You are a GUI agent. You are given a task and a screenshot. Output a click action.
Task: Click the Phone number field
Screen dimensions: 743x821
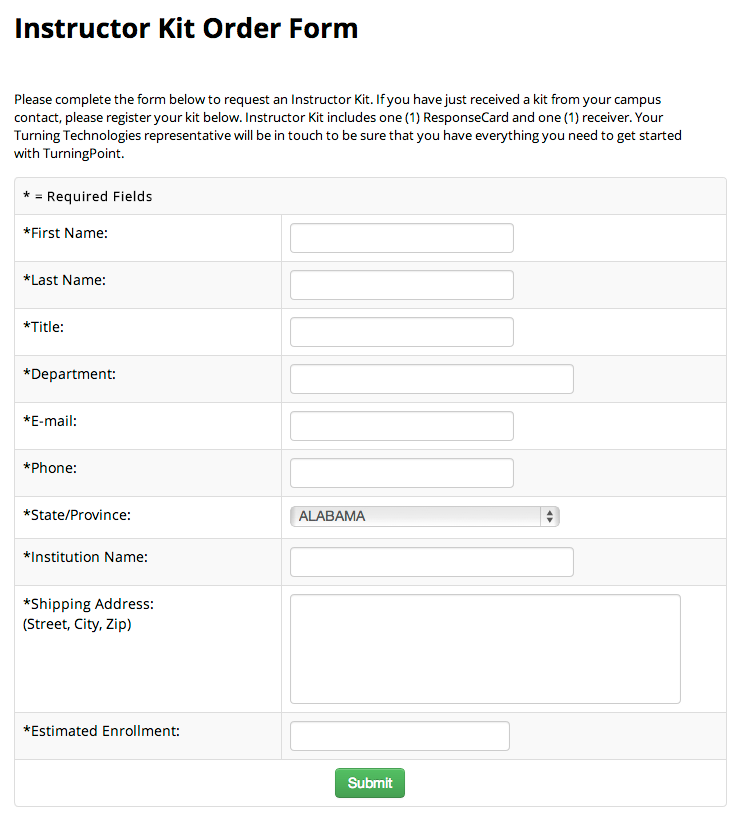click(x=401, y=472)
